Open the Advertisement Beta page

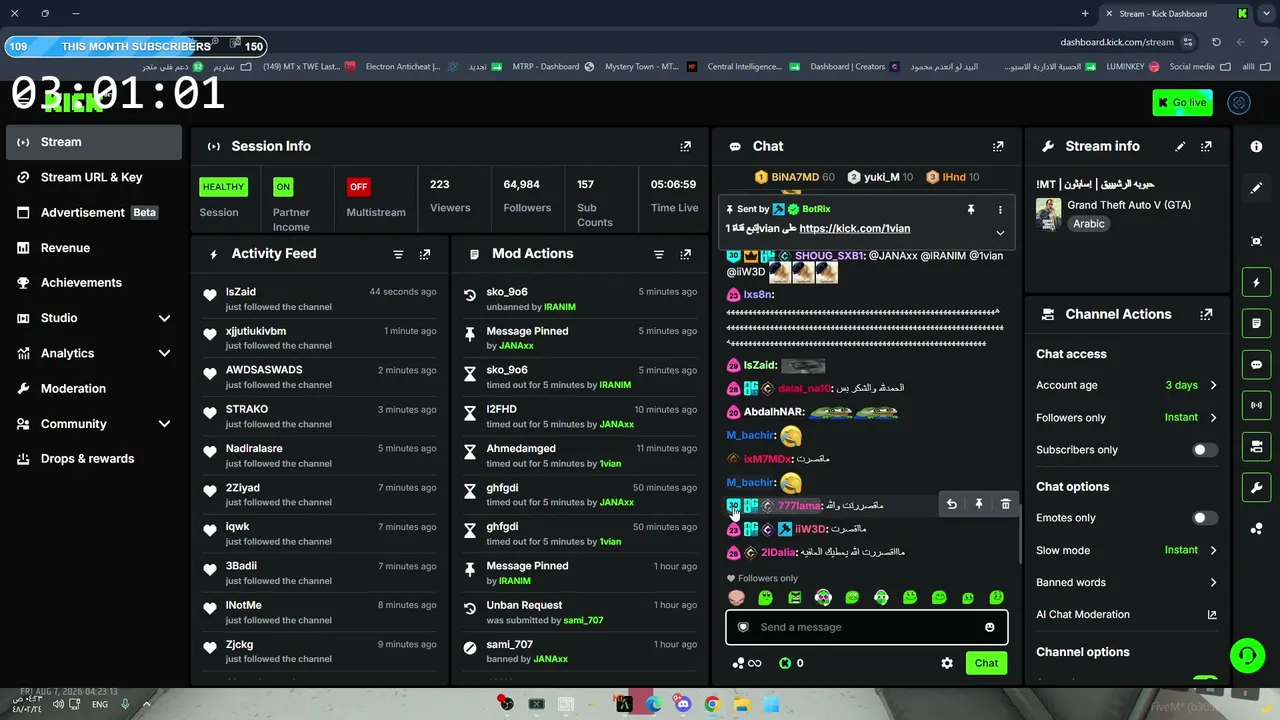point(94,212)
